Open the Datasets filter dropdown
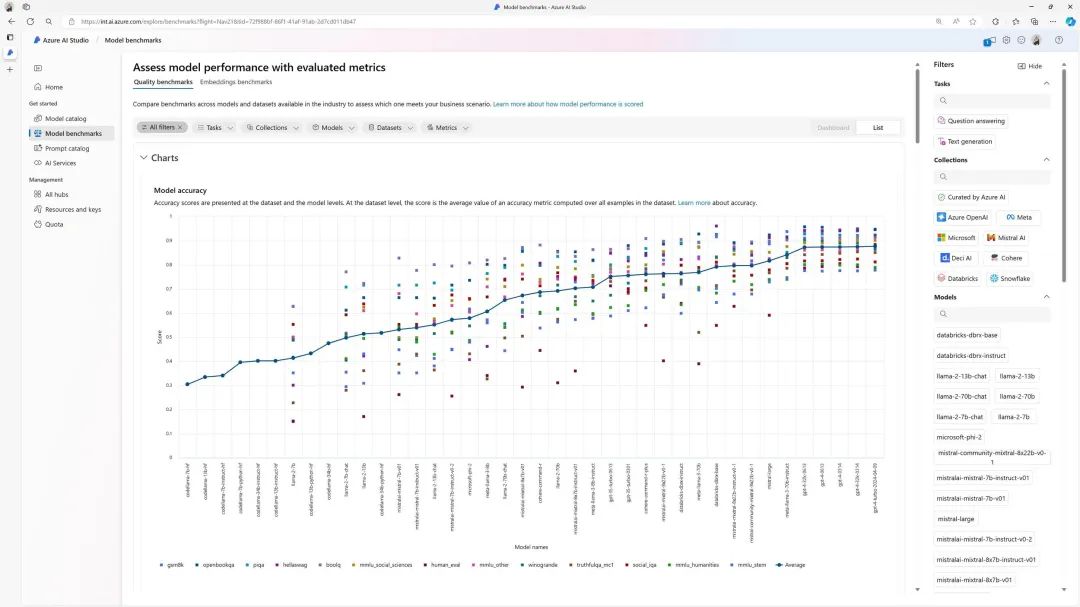1080x607 pixels. 391,127
